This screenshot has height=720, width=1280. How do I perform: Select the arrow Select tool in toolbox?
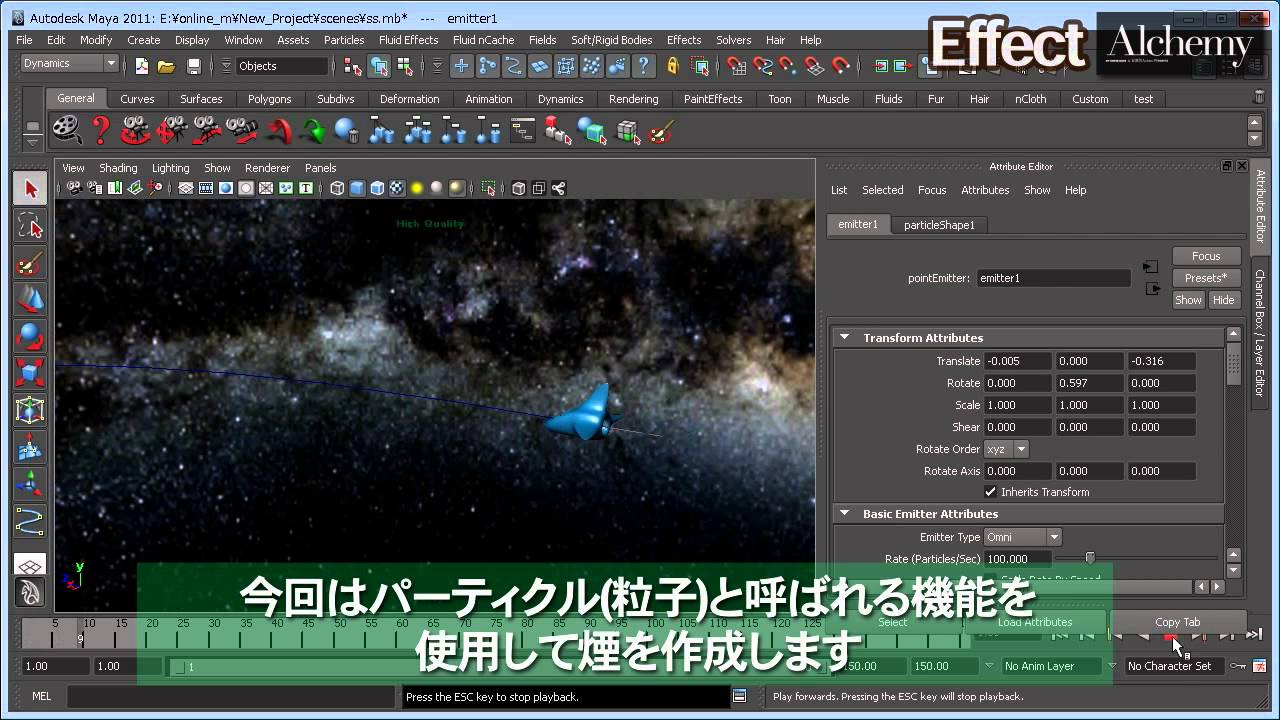coord(30,189)
